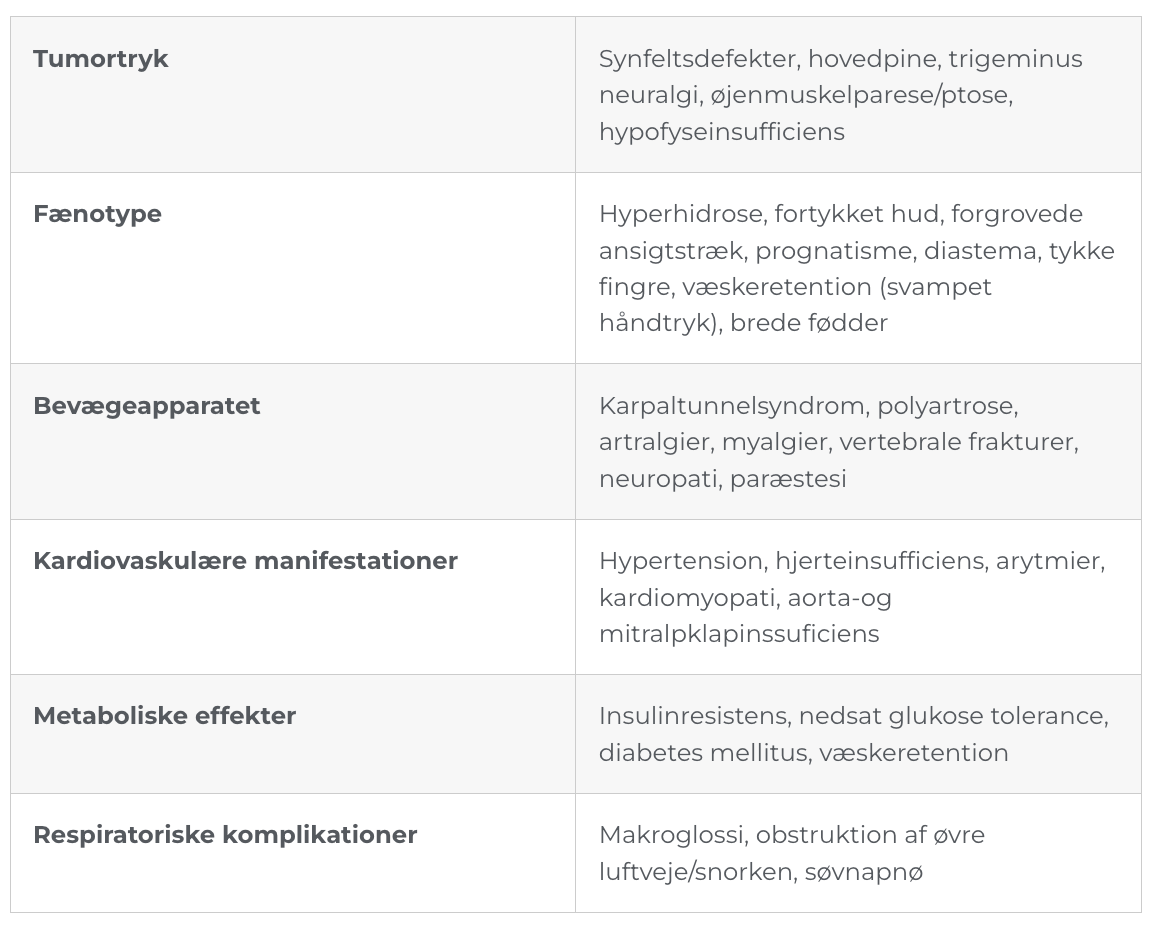Click the Synfeltsdefekter description text
The width and height of the screenshot is (1166, 930).
(x=840, y=95)
